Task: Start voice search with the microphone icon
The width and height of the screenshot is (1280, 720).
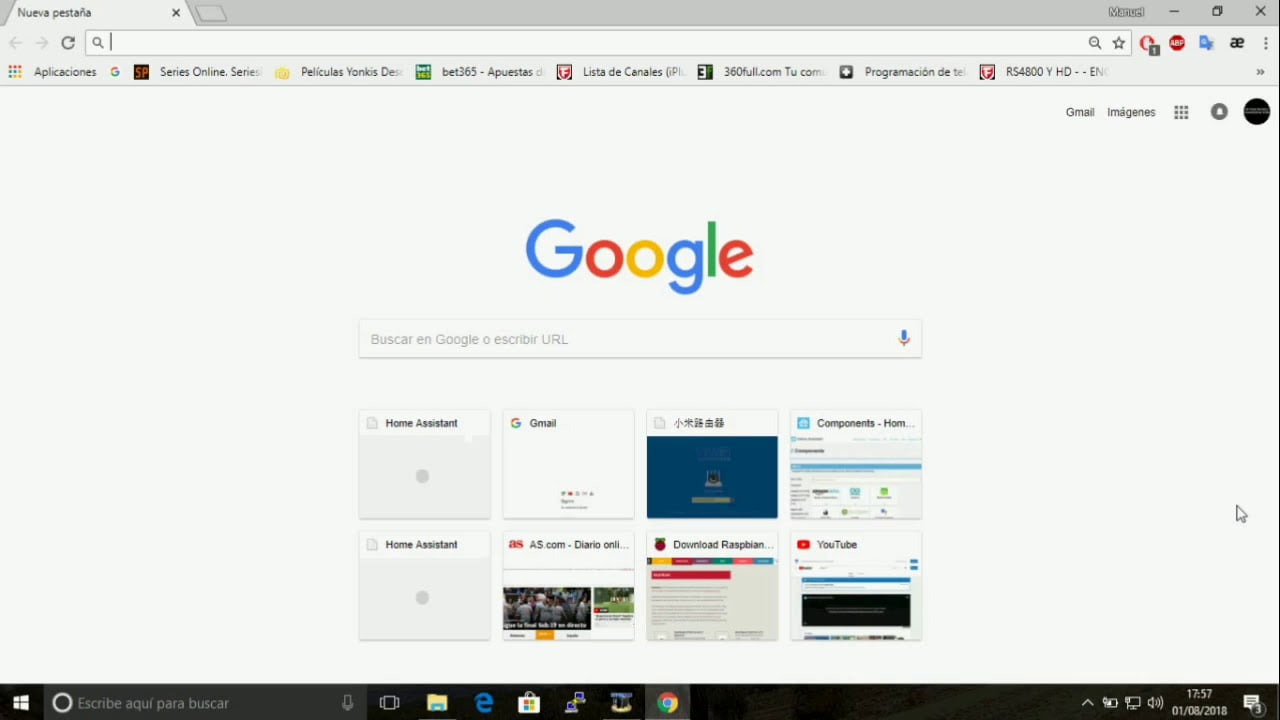Action: coord(904,338)
